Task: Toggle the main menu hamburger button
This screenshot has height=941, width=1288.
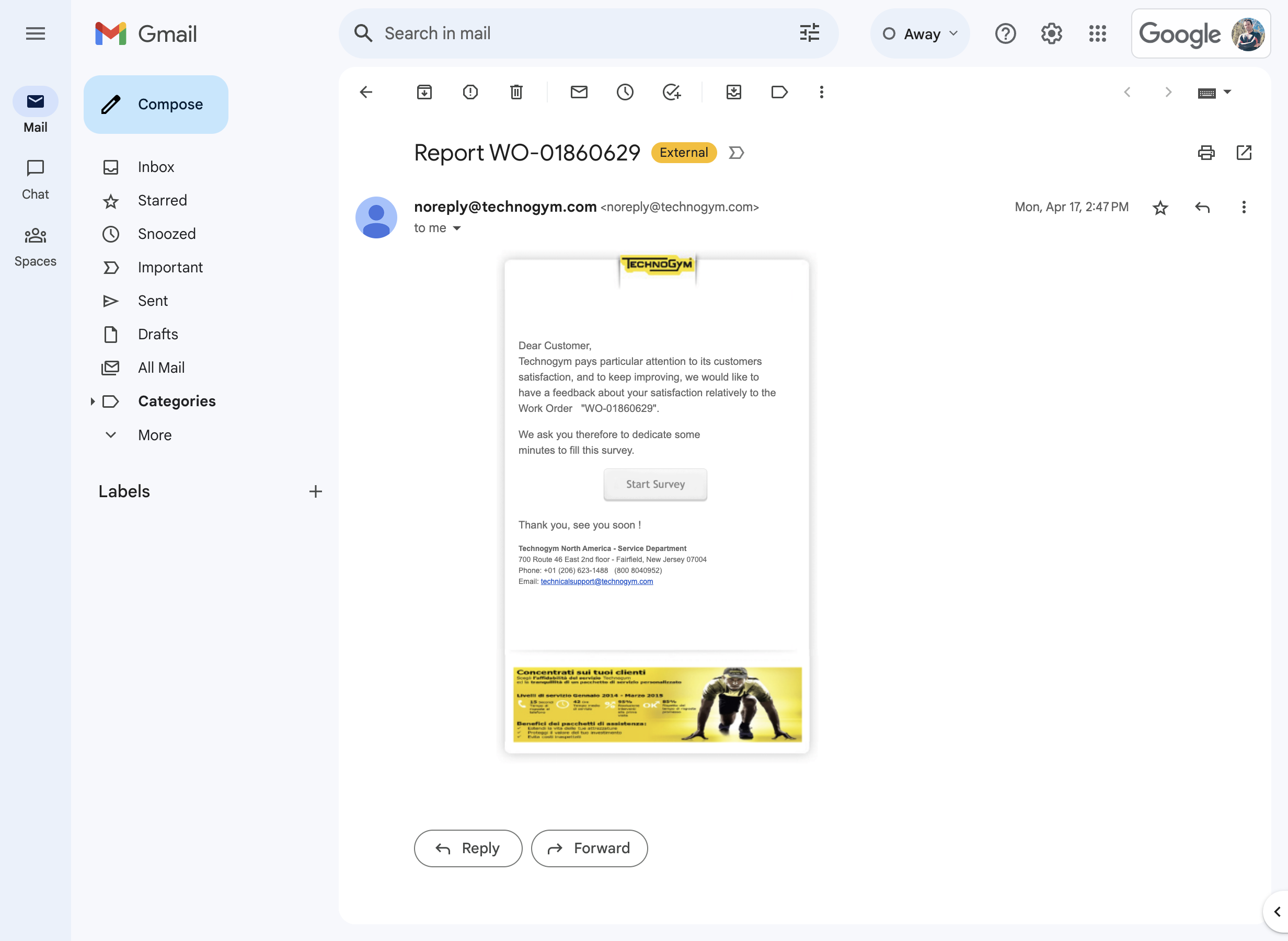Action: pos(36,33)
